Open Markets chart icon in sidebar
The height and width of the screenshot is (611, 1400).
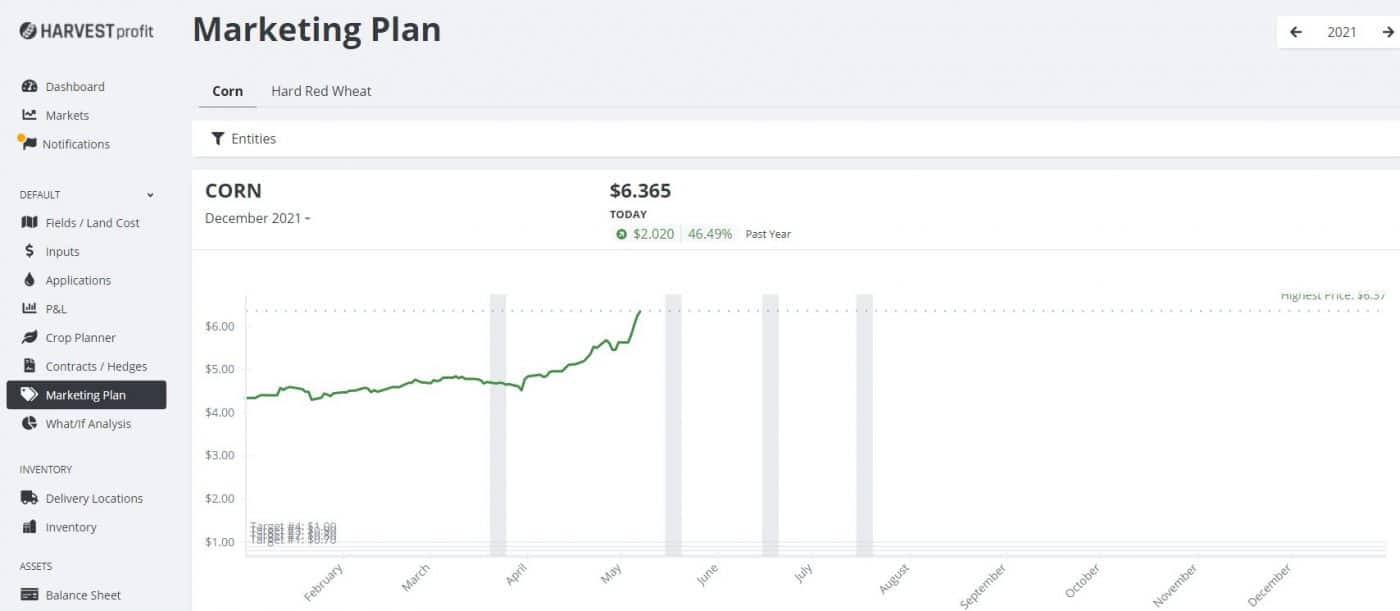pos(29,115)
